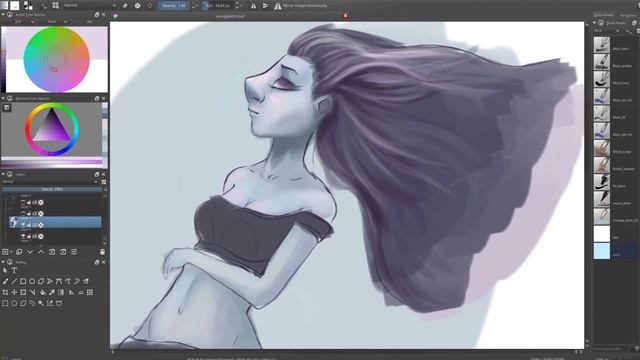The width and height of the screenshot is (640, 360).
Task: Select the Line tool
Action: (x=14, y=281)
